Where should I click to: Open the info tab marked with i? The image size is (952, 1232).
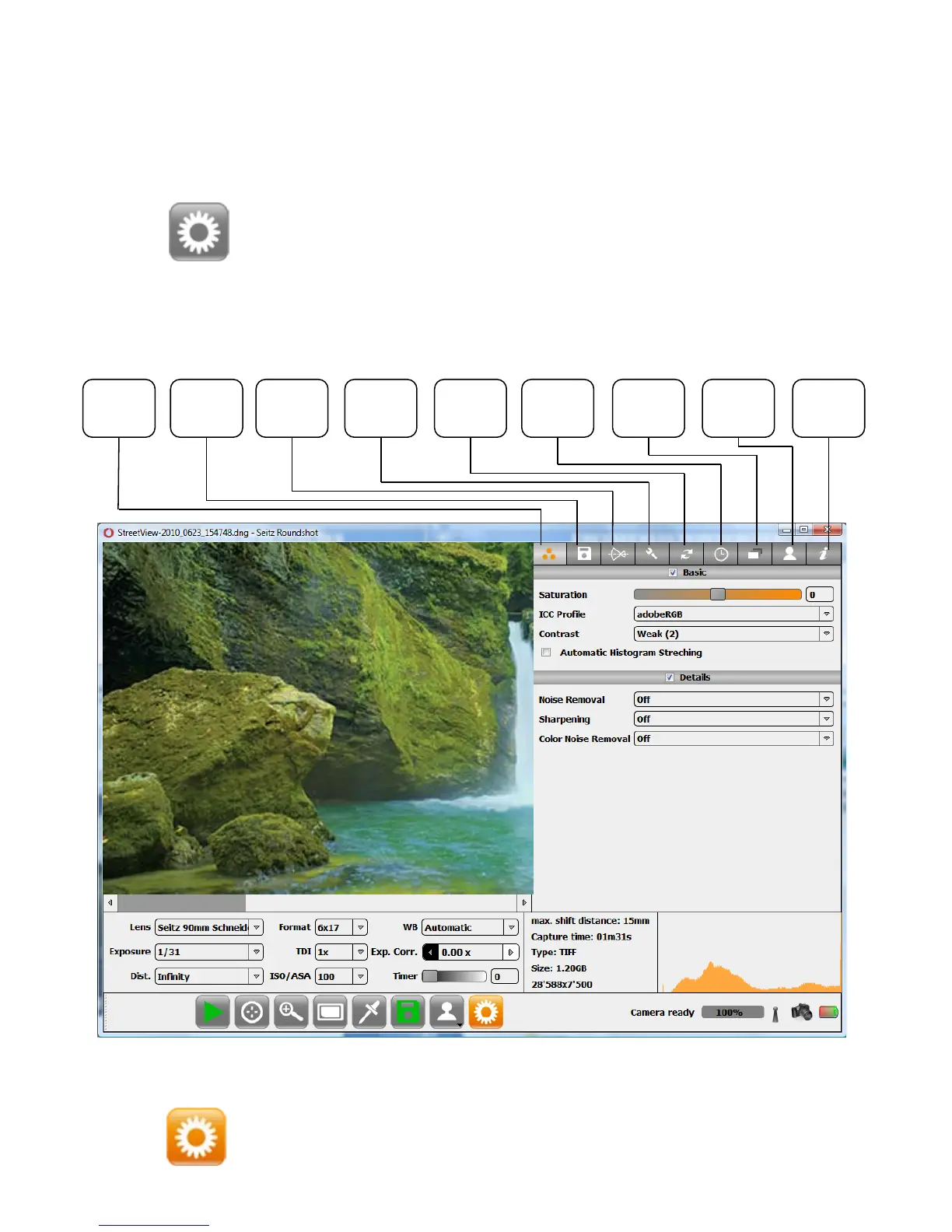(x=824, y=554)
